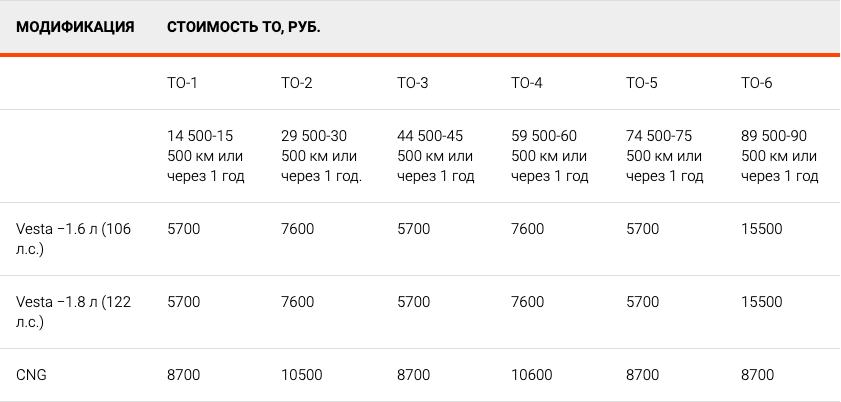
Task: Select the ТО-2 column label
Action: [x=297, y=83]
